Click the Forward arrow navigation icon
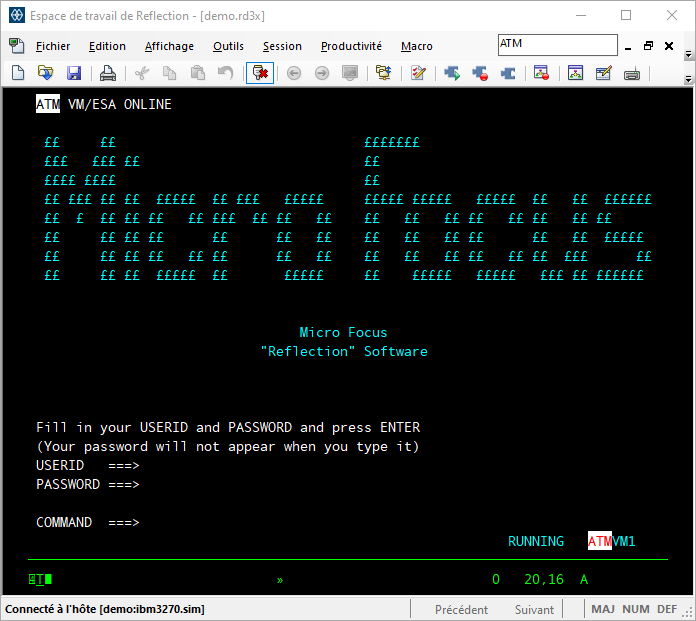 [322, 73]
